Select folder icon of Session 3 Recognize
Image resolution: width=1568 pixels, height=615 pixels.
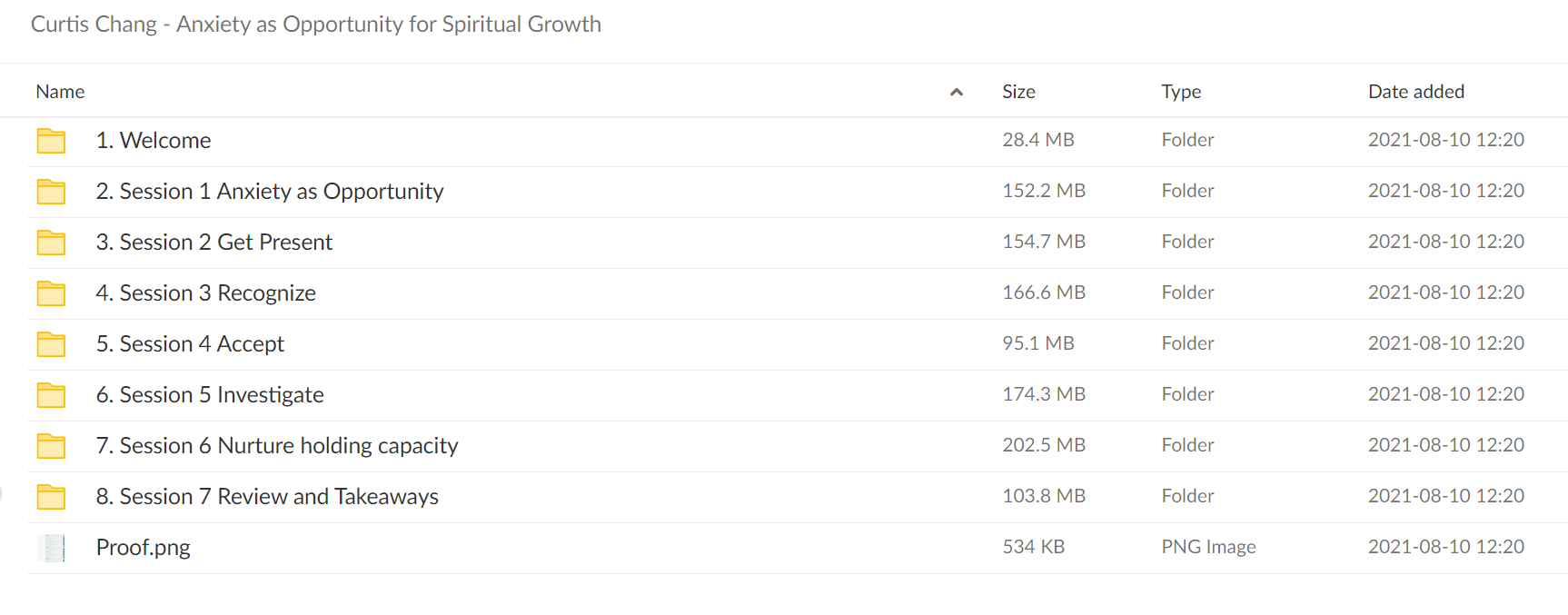point(51,293)
